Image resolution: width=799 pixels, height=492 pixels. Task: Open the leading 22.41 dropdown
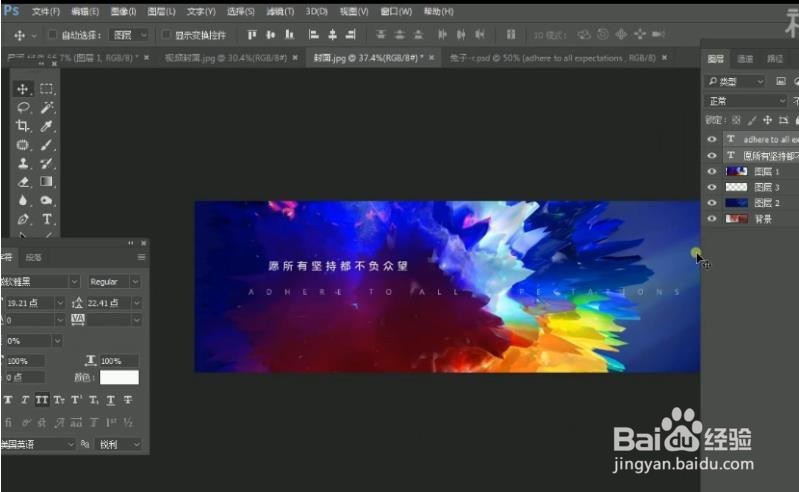[x=137, y=303]
